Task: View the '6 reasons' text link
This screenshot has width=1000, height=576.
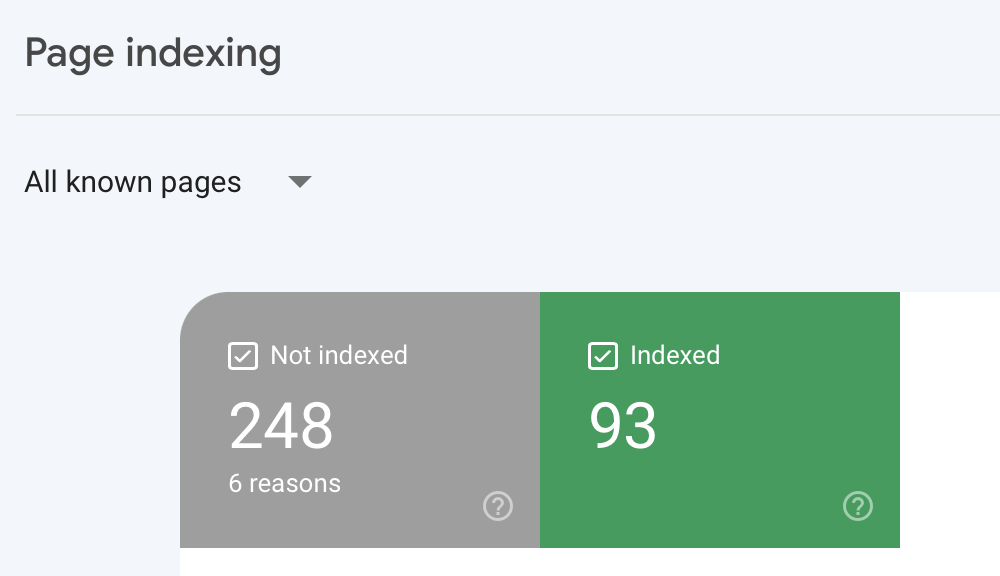Action: (x=284, y=484)
